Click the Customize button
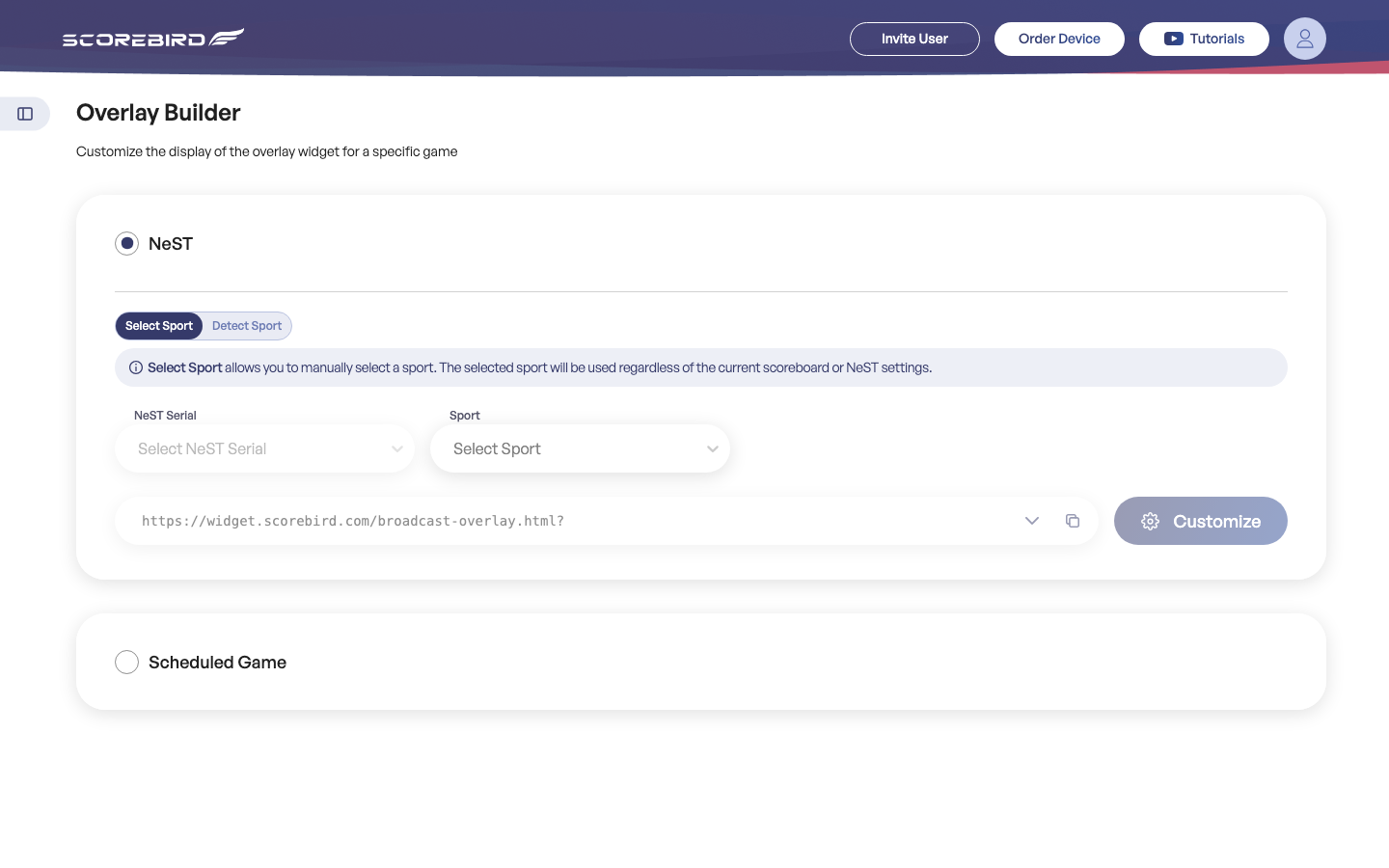The height and width of the screenshot is (868, 1389). pos(1200,521)
